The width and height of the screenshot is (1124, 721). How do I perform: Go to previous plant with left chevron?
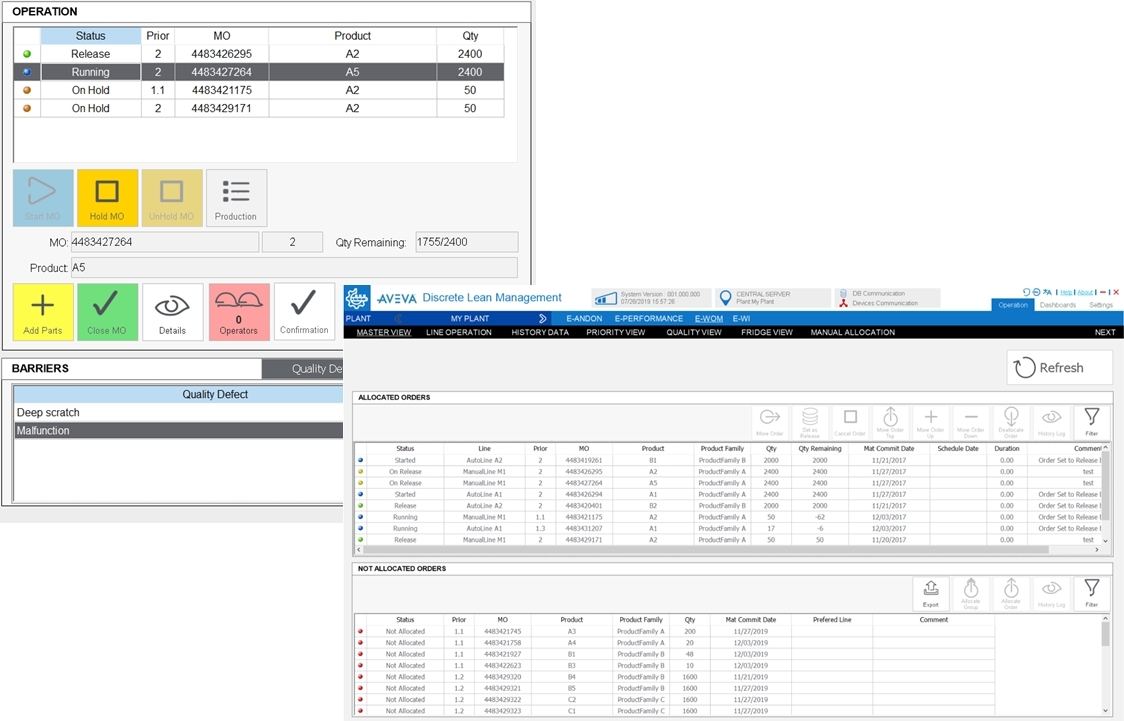(x=397, y=318)
